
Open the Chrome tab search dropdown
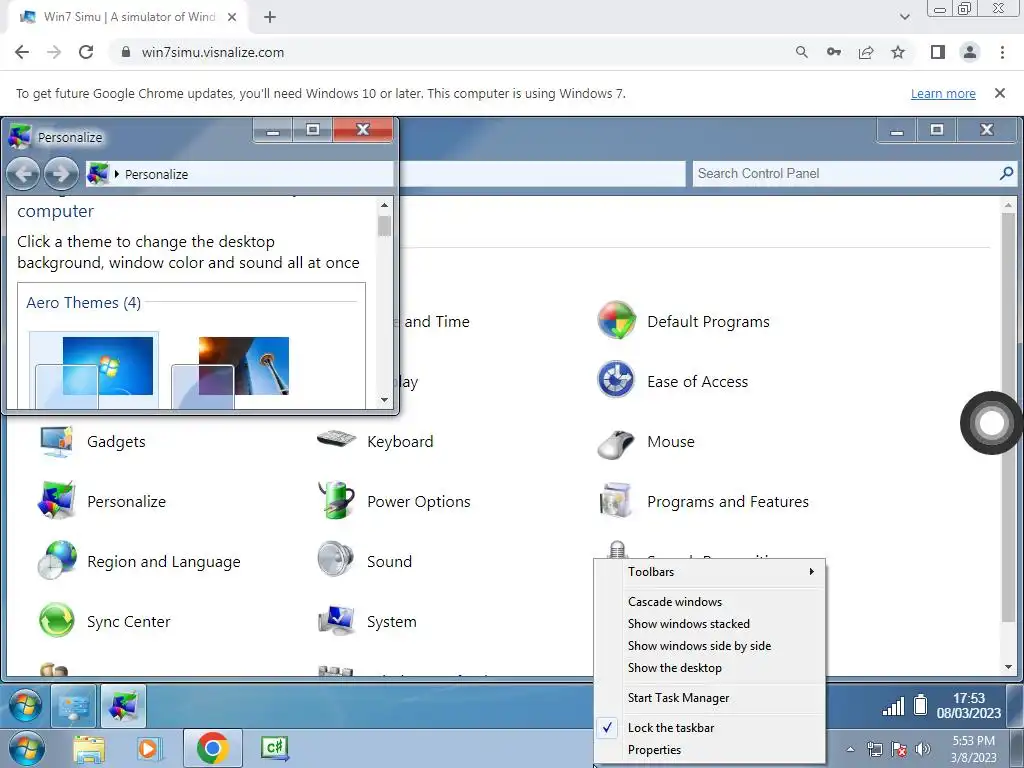coord(904,17)
